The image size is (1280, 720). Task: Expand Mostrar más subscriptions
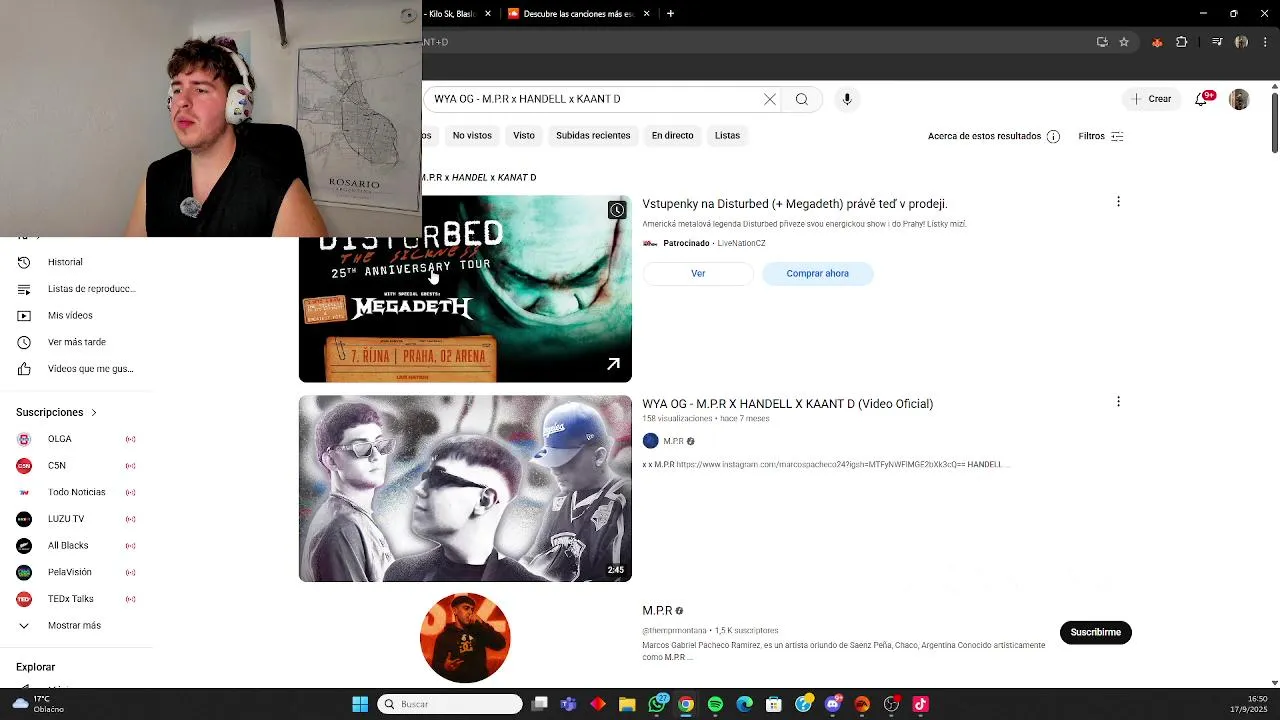[76, 625]
